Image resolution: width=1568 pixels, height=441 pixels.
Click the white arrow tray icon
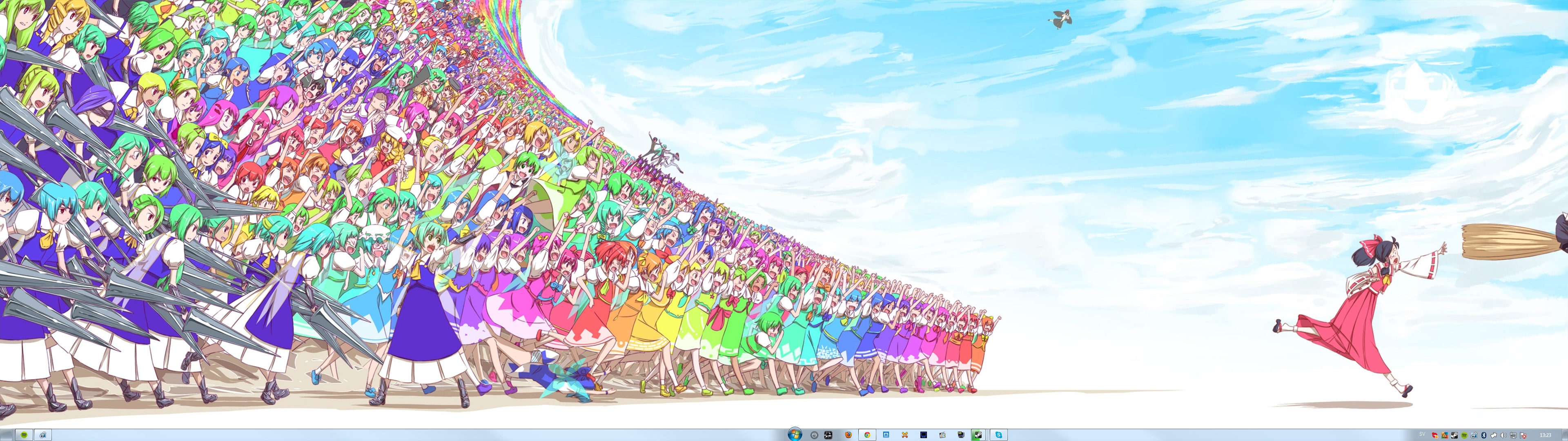[1494, 435]
